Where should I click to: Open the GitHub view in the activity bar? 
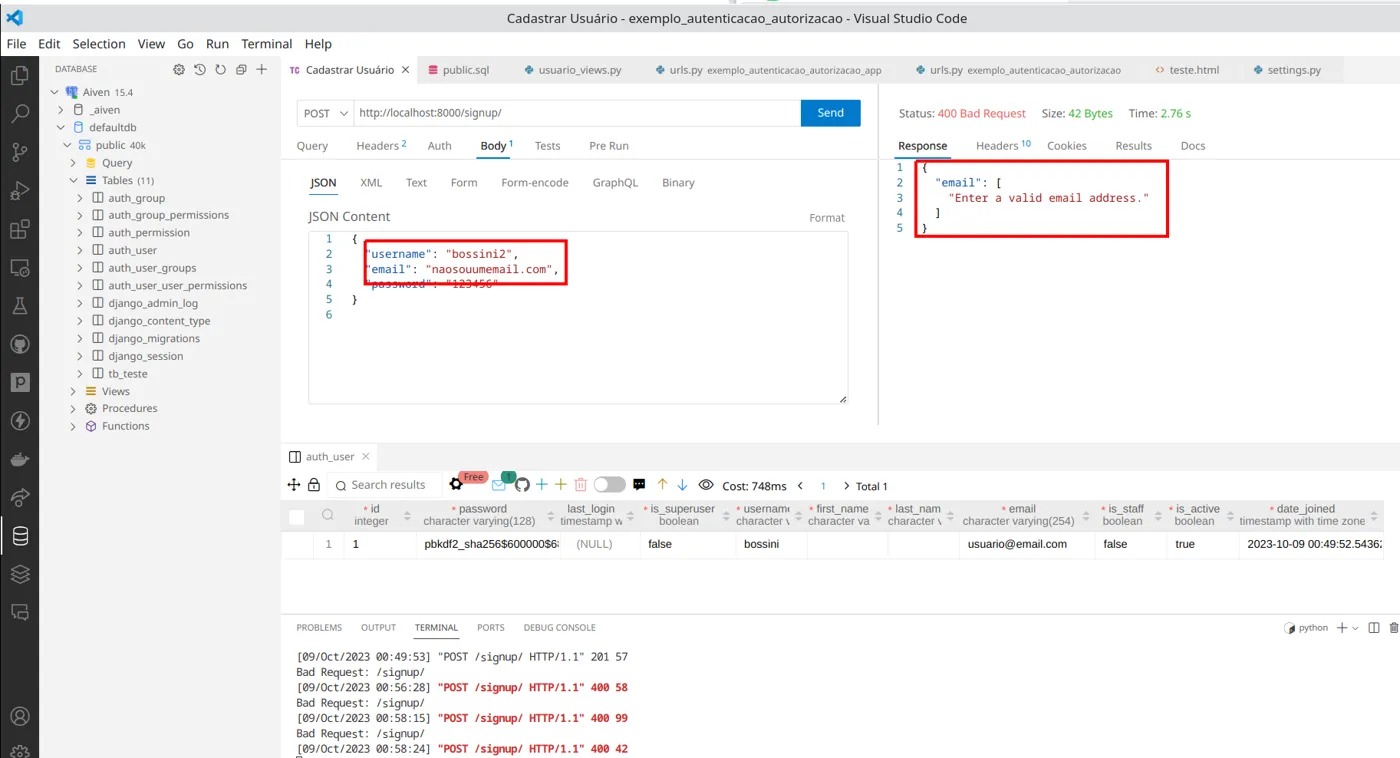tap(19, 344)
